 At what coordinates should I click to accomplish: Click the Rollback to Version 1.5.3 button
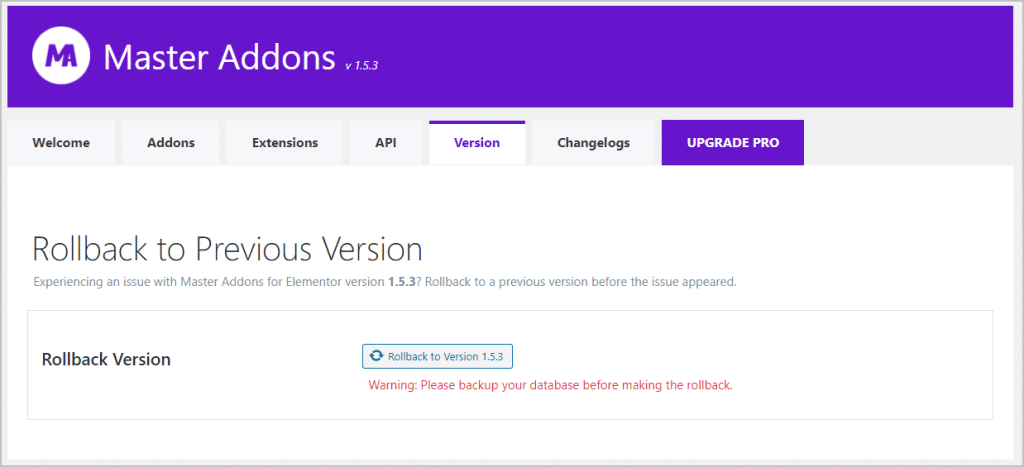pos(438,356)
